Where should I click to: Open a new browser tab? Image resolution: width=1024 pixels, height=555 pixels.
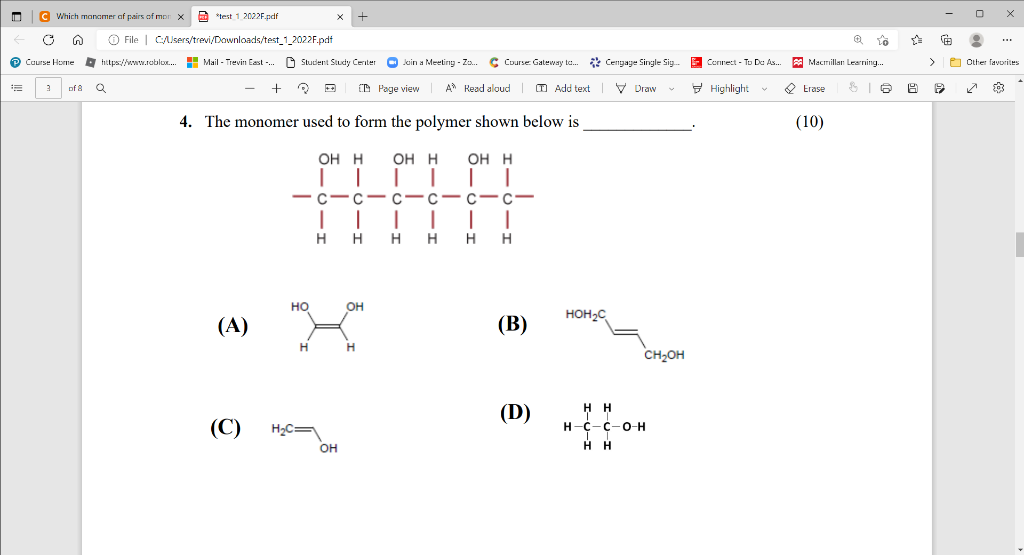(363, 16)
